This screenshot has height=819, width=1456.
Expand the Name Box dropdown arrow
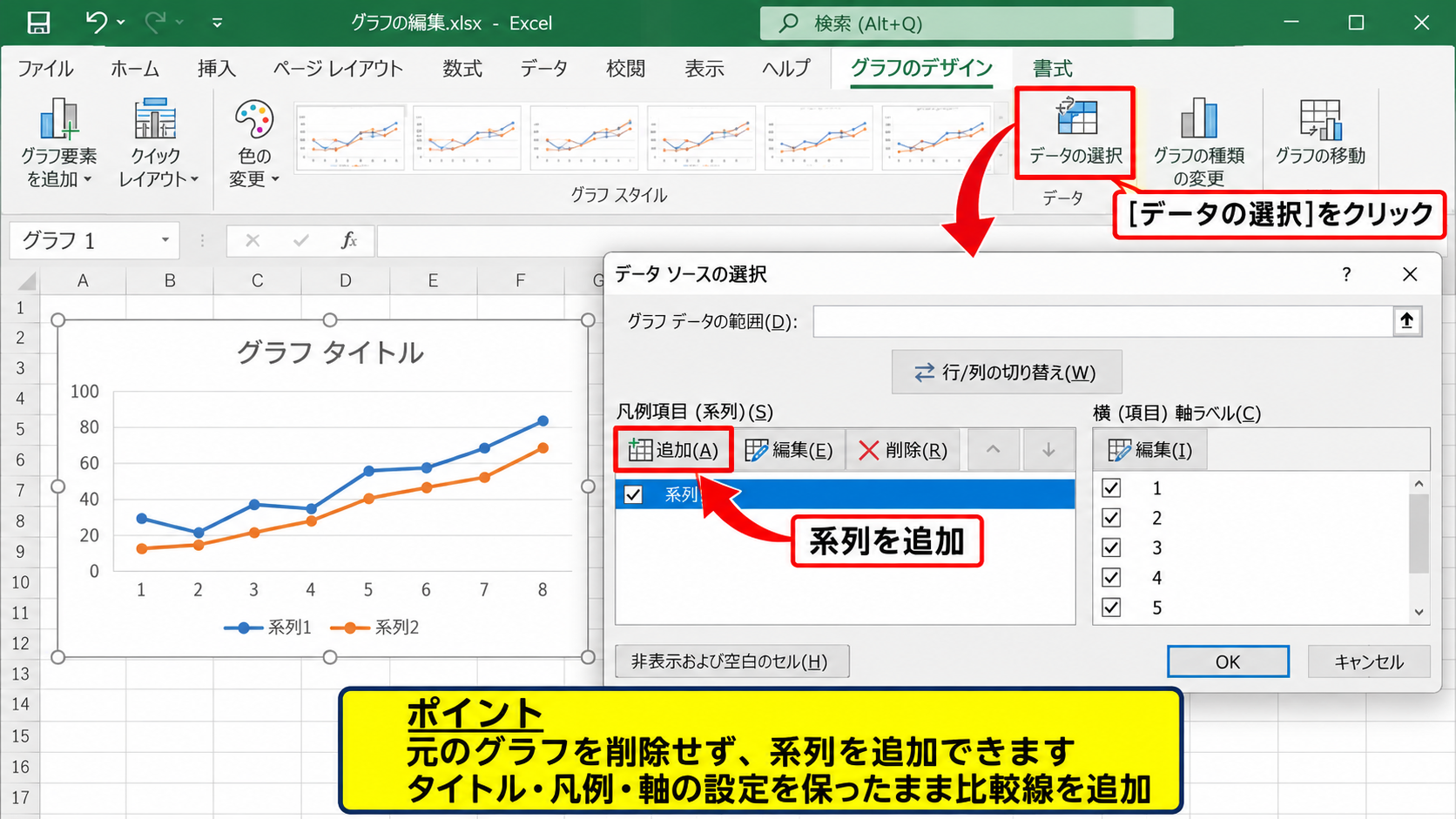[165, 240]
